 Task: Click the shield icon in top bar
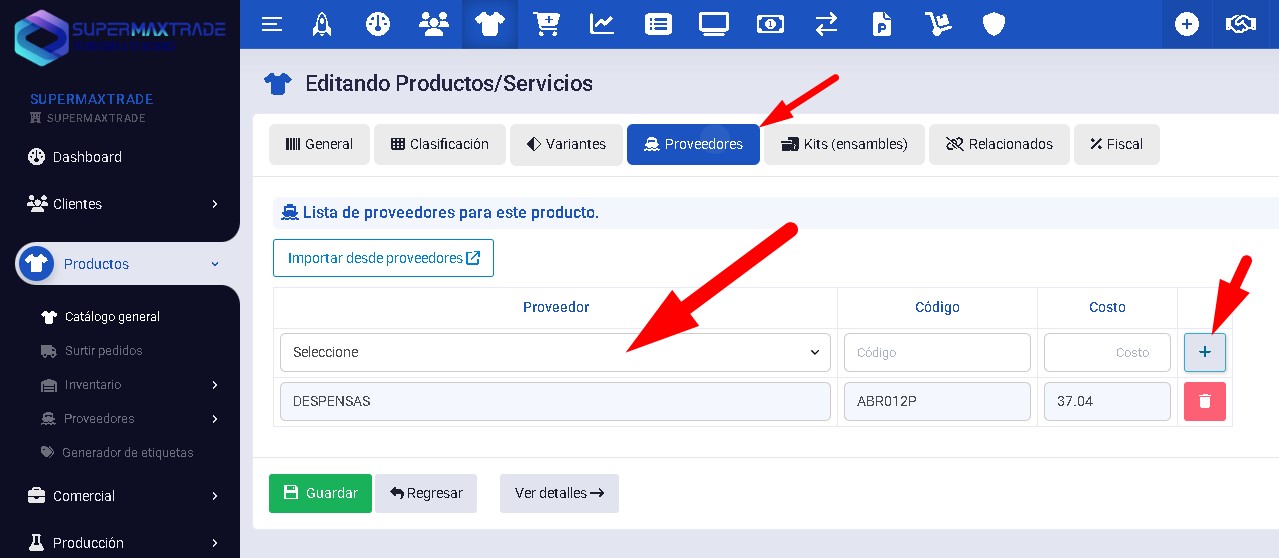pyautogui.click(x=994, y=24)
